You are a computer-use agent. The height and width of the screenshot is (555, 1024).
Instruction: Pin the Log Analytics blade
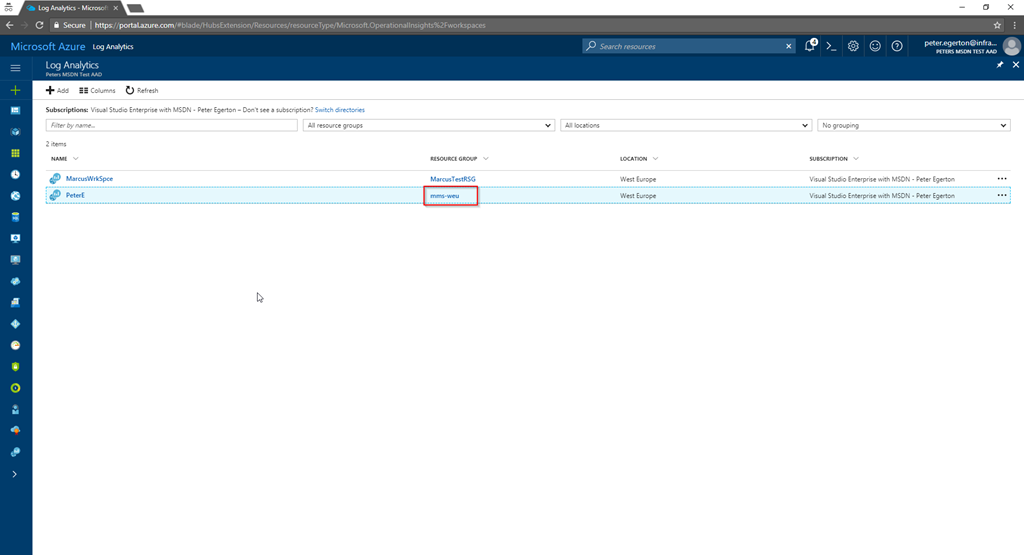click(1000, 65)
